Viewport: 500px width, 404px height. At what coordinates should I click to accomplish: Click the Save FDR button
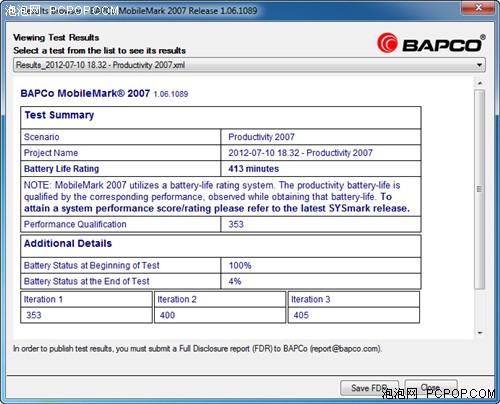tap(369, 388)
